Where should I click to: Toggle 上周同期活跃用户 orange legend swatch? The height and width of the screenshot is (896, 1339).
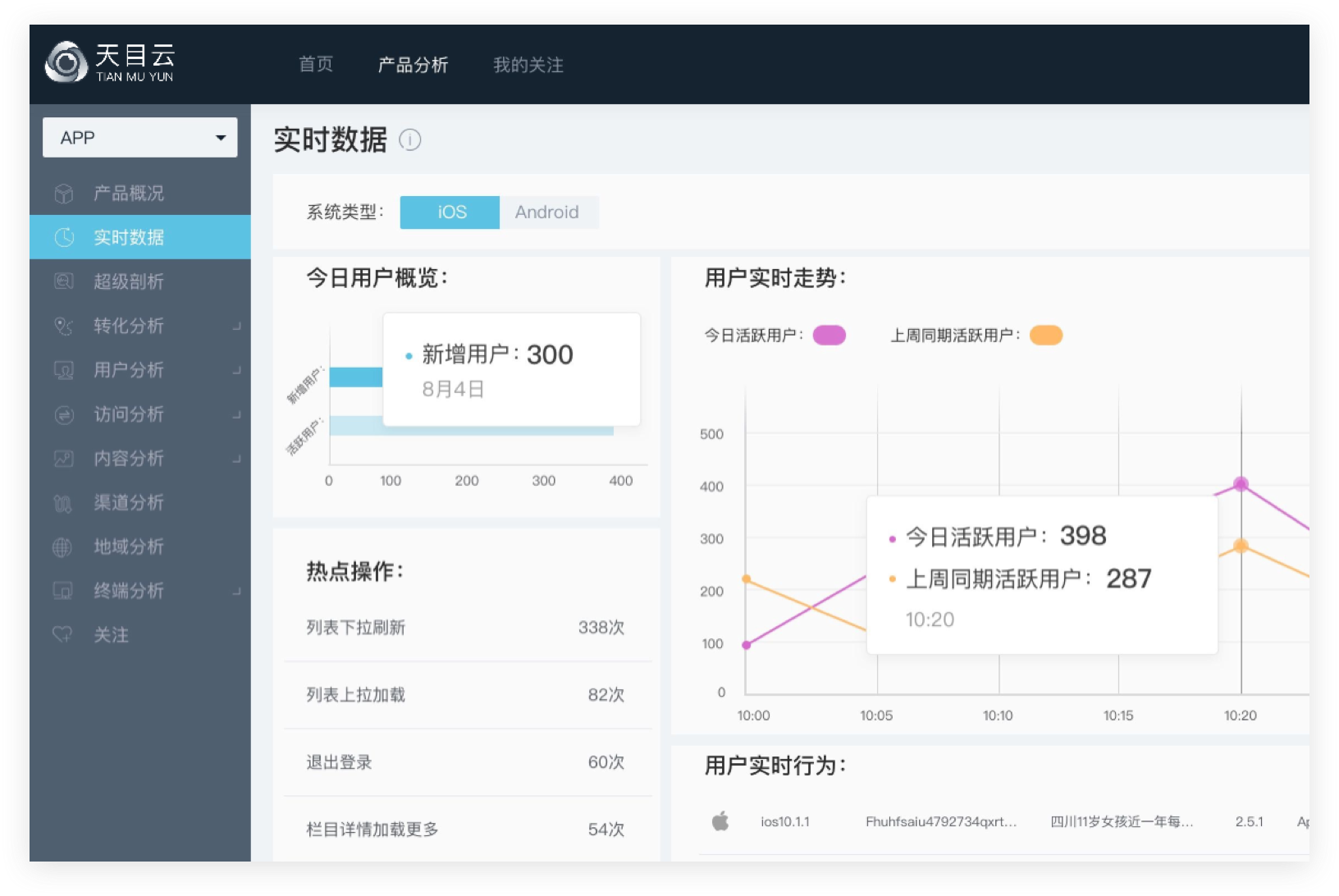point(1046,336)
